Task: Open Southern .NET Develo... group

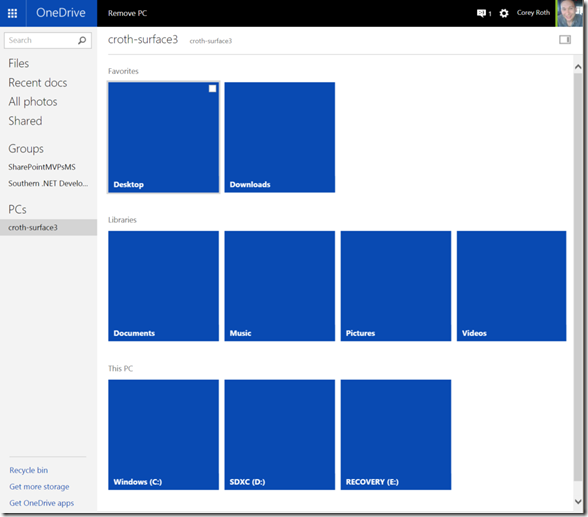Action: pos(48,183)
